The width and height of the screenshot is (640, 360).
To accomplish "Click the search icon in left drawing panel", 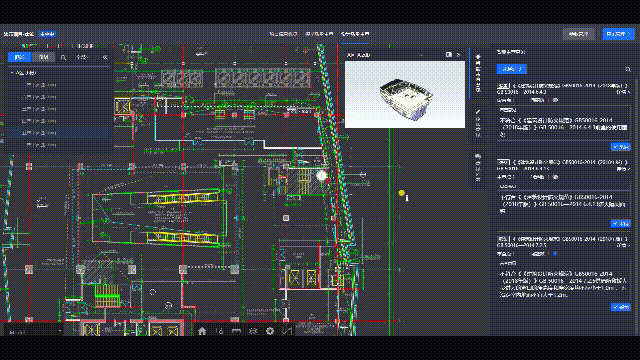I will point(63,58).
